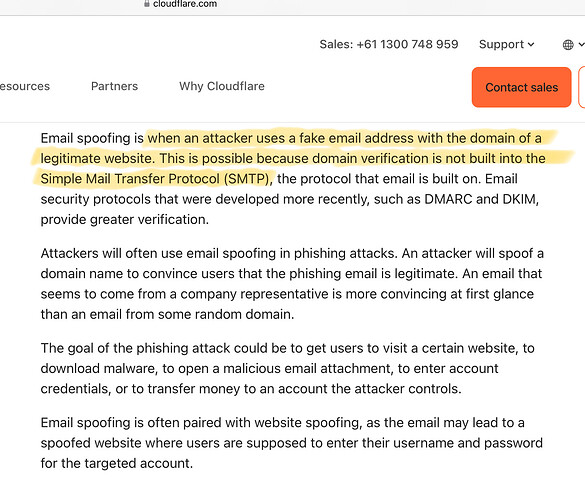
Task: Click the orange Contact sales button
Action: (x=521, y=87)
